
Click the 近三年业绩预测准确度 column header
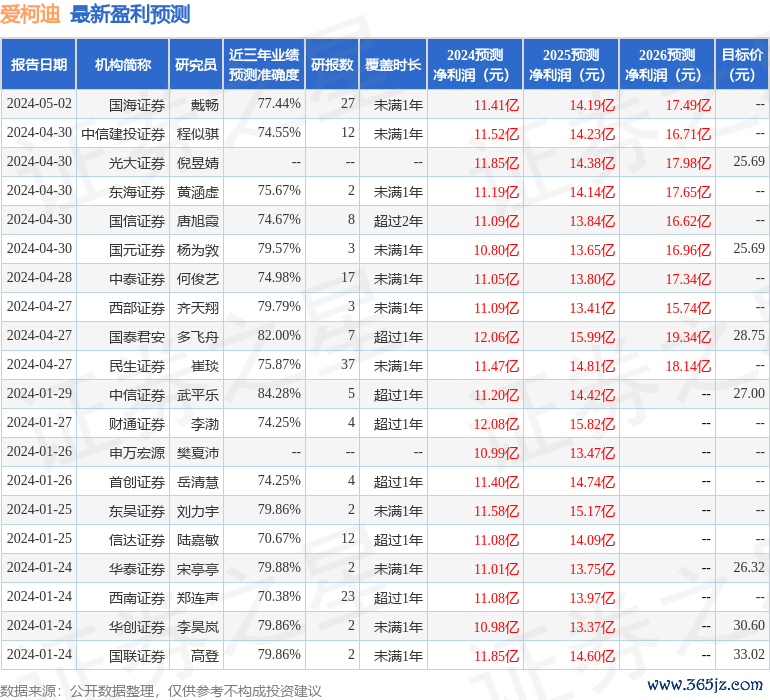click(x=263, y=65)
